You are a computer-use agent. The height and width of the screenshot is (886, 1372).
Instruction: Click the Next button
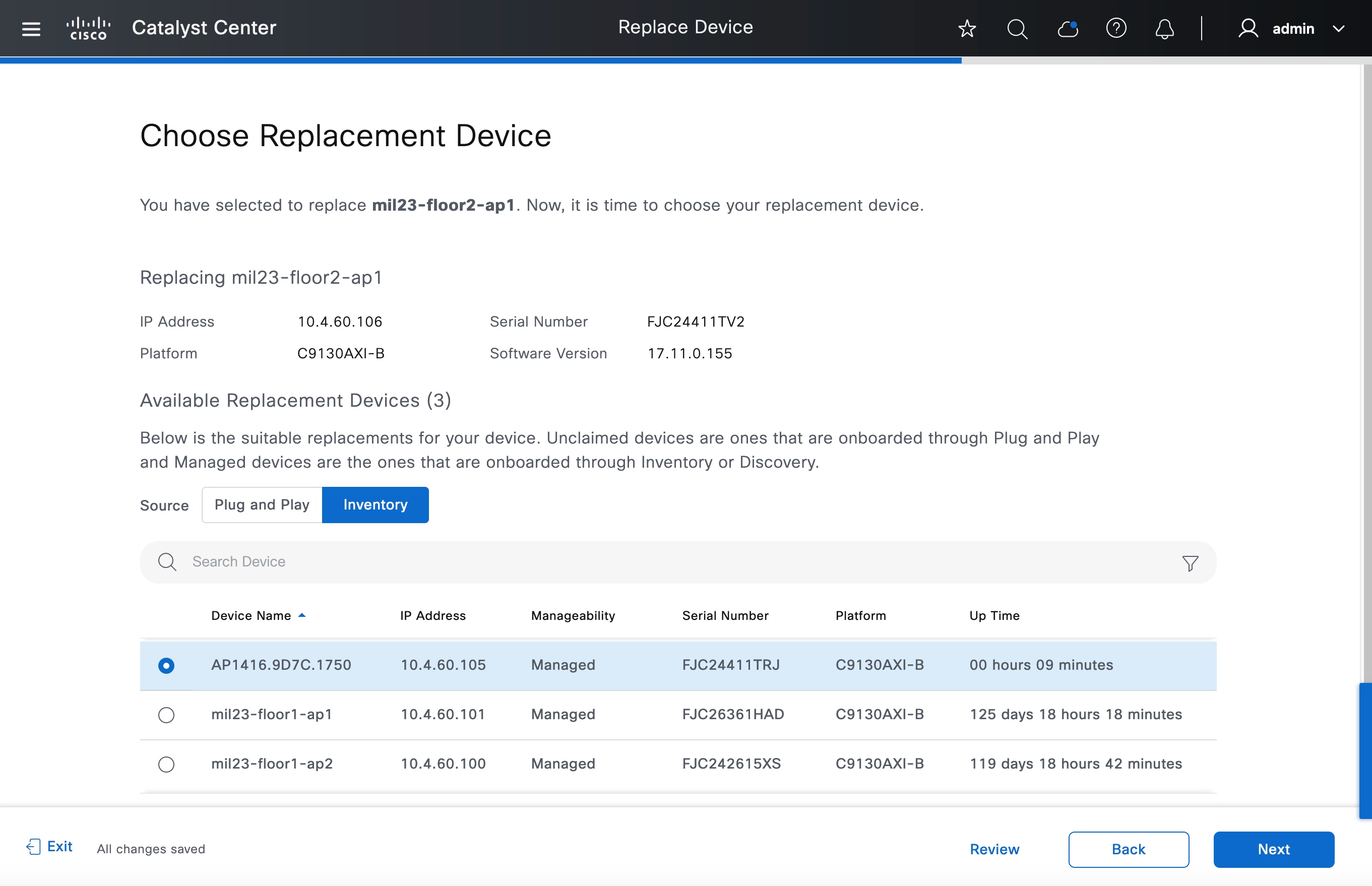point(1274,849)
